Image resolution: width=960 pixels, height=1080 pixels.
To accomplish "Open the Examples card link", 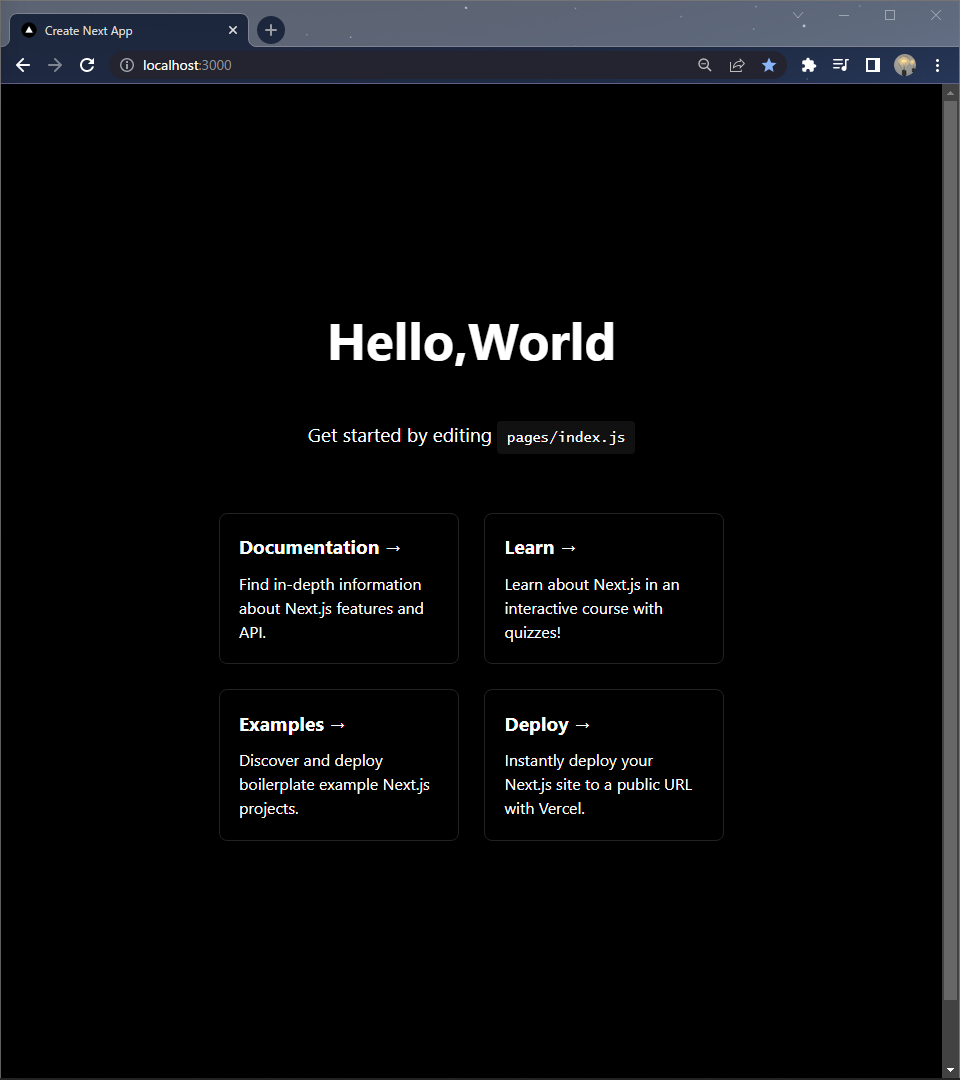I will pyautogui.click(x=339, y=765).
